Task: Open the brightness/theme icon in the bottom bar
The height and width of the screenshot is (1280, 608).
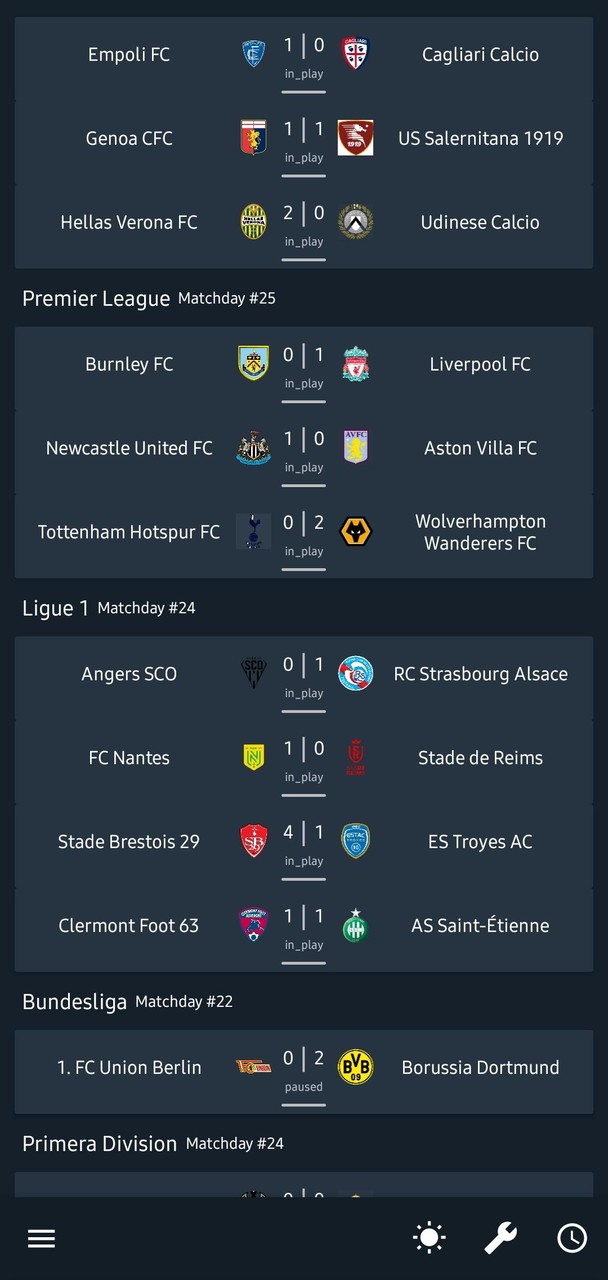Action: 428,1237
